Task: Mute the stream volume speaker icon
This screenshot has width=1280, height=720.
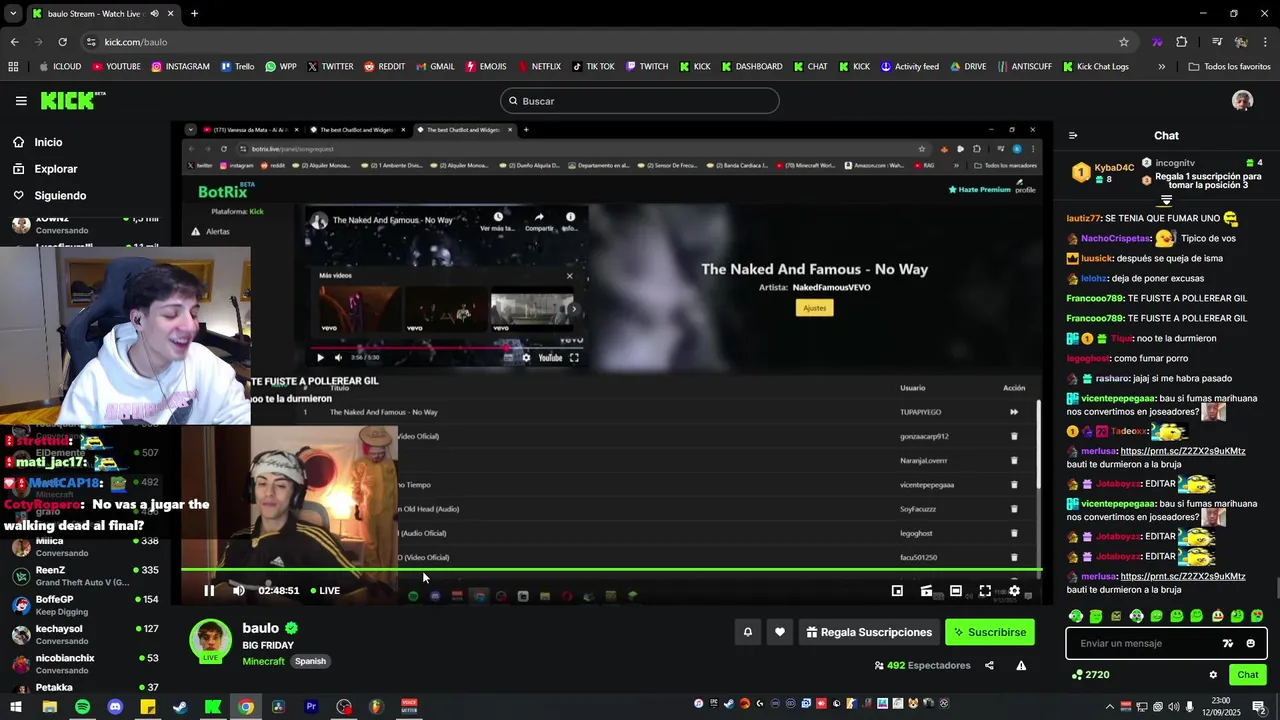Action: click(239, 590)
